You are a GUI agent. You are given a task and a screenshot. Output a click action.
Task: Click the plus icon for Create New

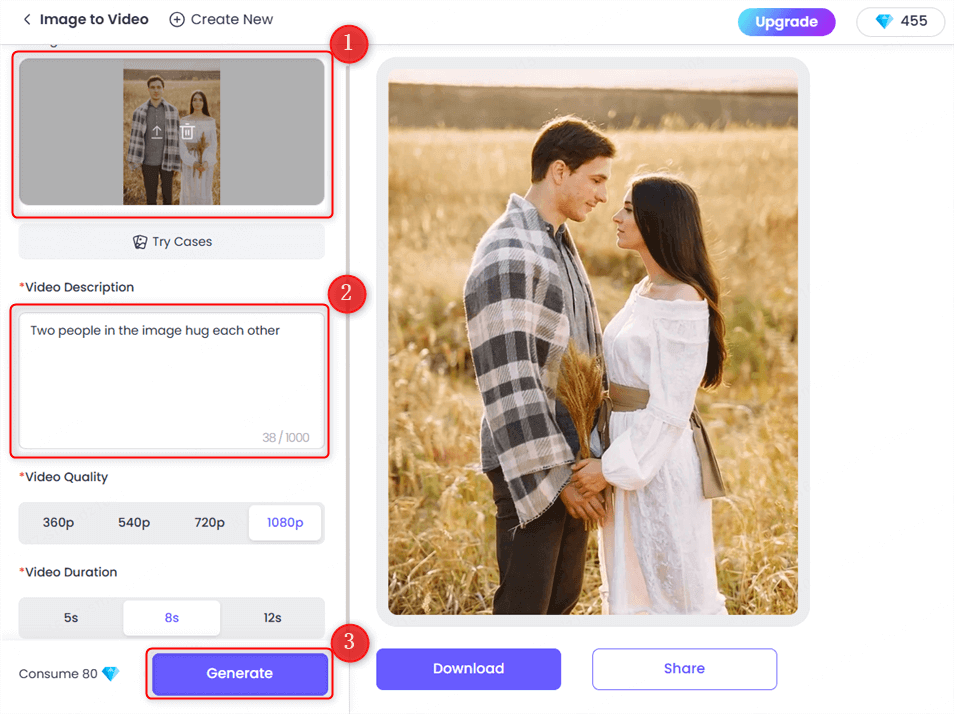pos(177,20)
